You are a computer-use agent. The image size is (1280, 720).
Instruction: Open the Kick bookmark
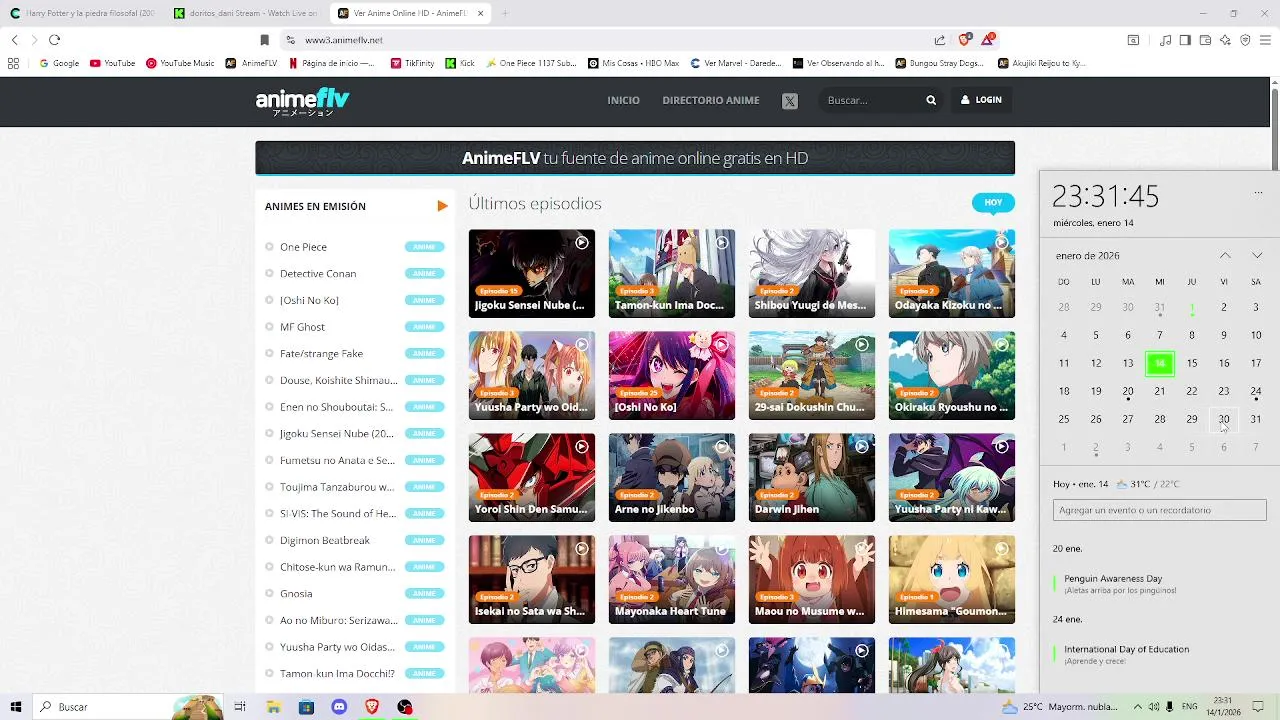[x=460, y=63]
